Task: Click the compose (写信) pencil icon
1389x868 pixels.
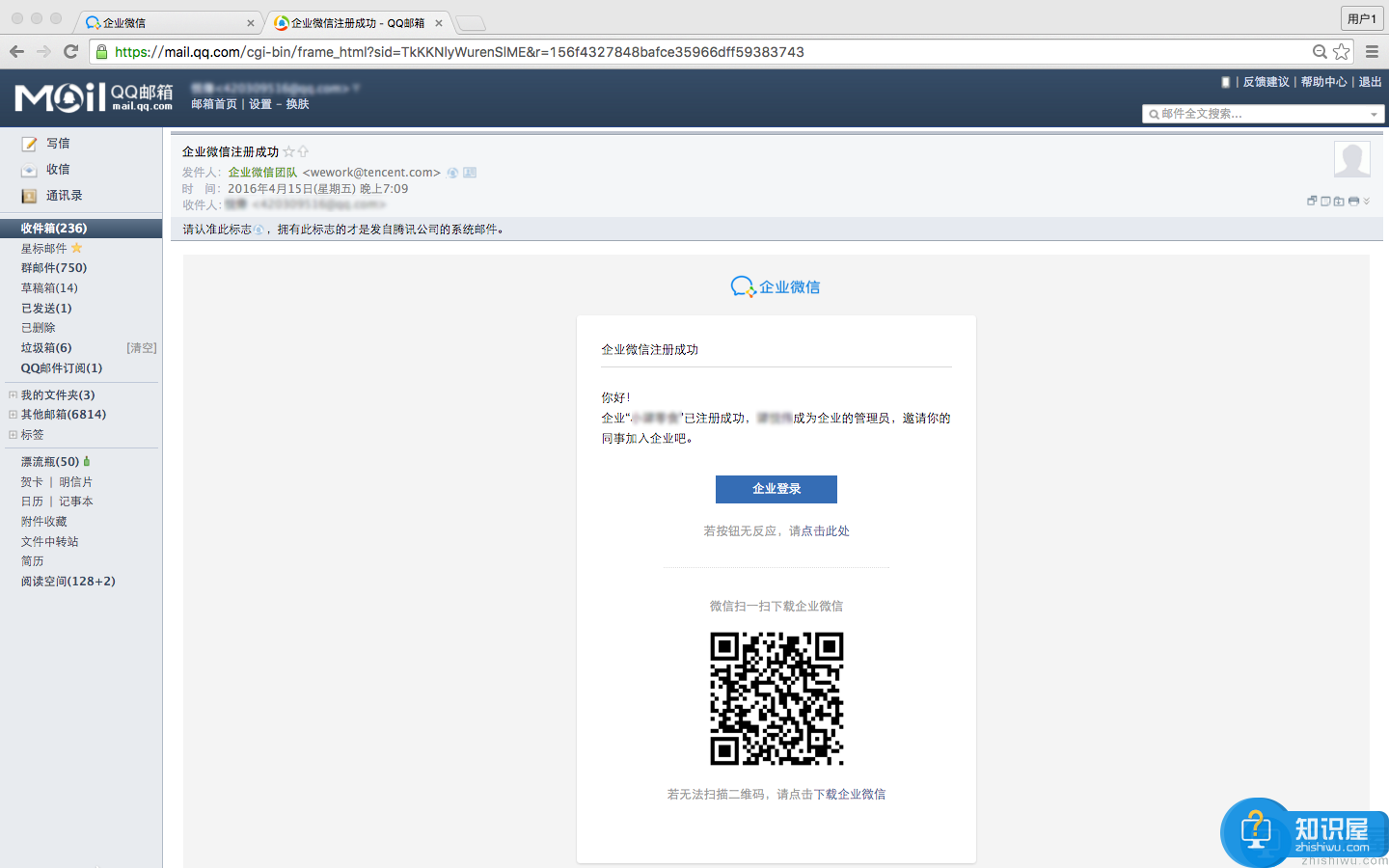Action: [29, 144]
